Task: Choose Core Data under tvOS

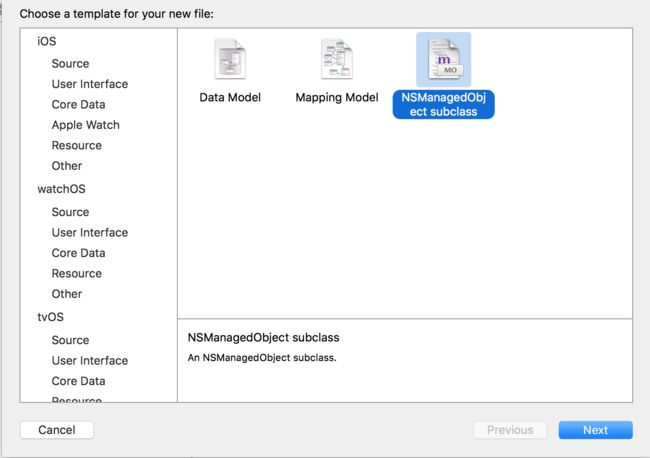Action: pos(78,381)
